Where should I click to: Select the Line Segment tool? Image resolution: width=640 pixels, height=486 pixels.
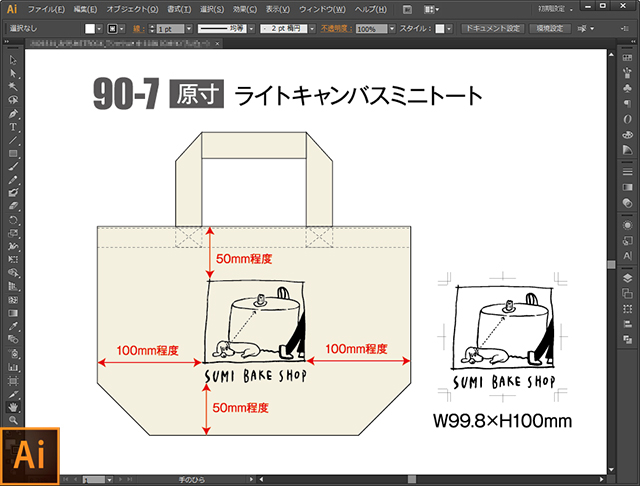point(13,140)
